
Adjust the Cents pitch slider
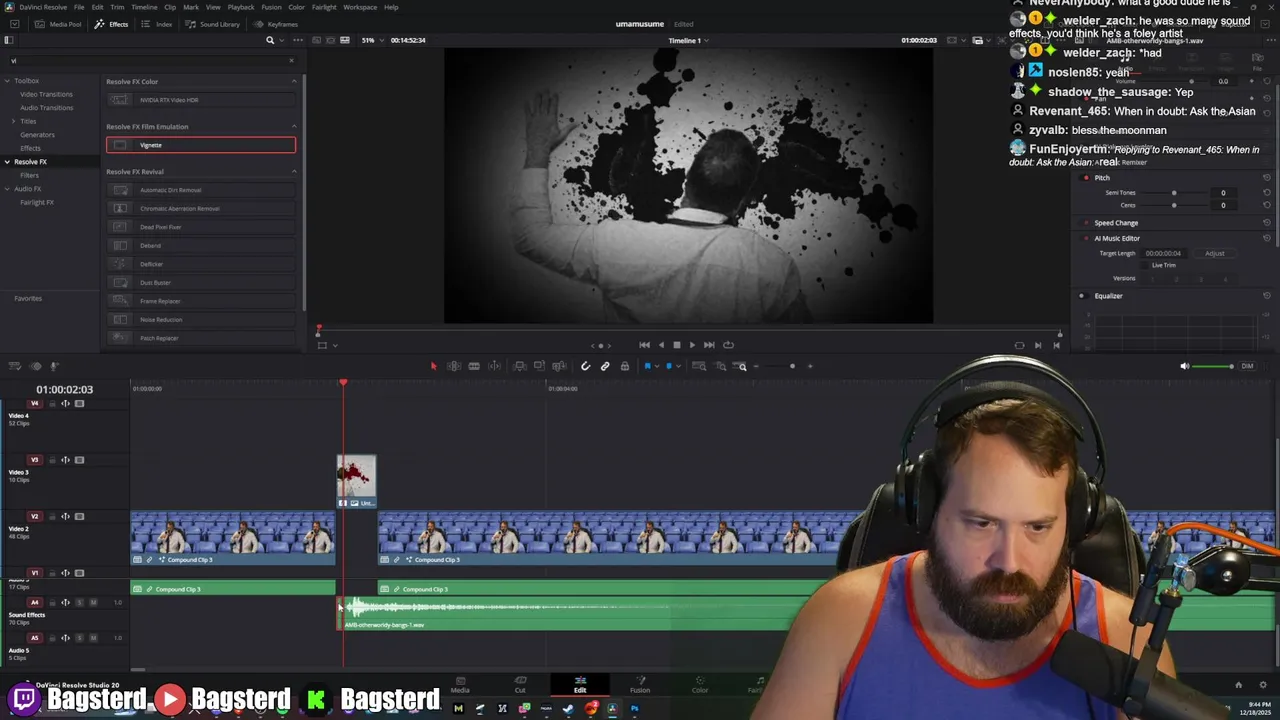point(1174,205)
